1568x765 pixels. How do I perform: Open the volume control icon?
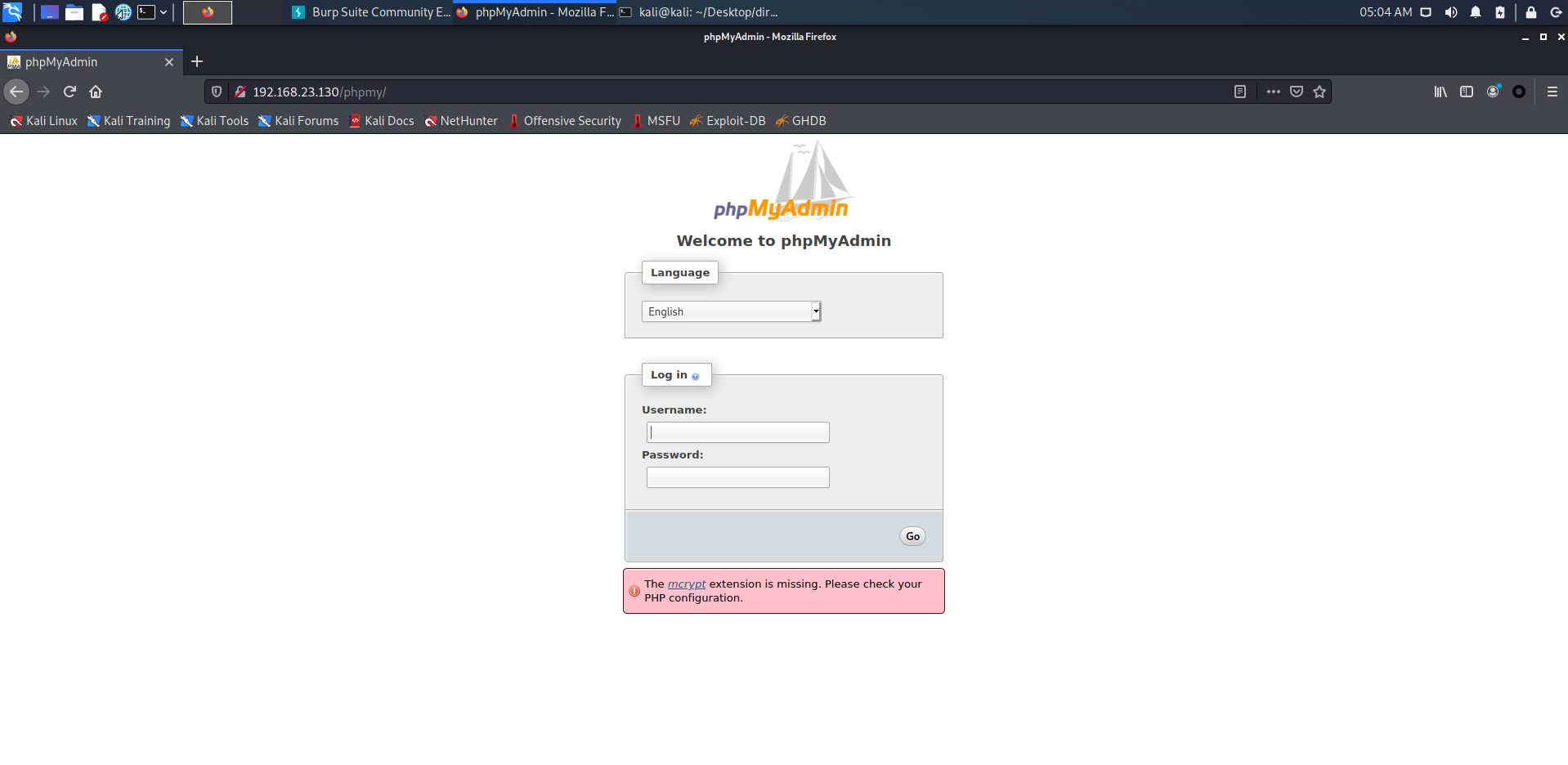[x=1451, y=12]
